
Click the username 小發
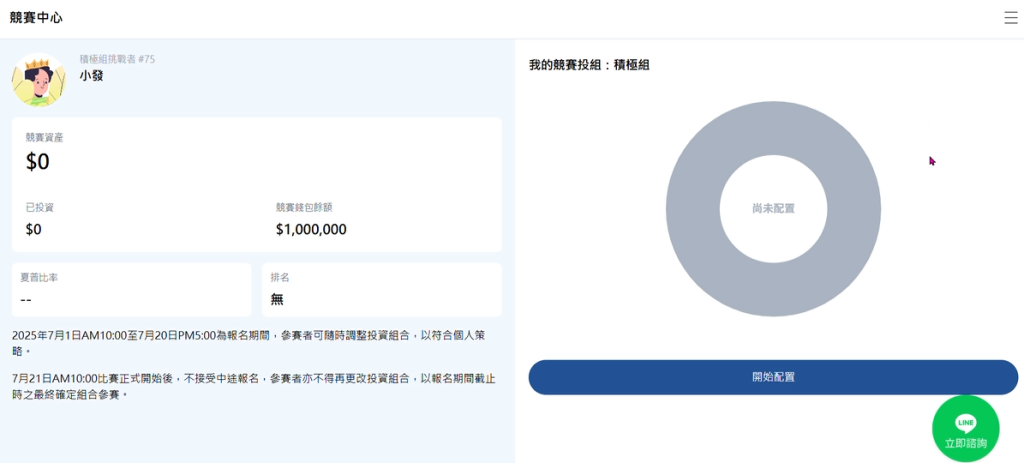tap(91, 76)
